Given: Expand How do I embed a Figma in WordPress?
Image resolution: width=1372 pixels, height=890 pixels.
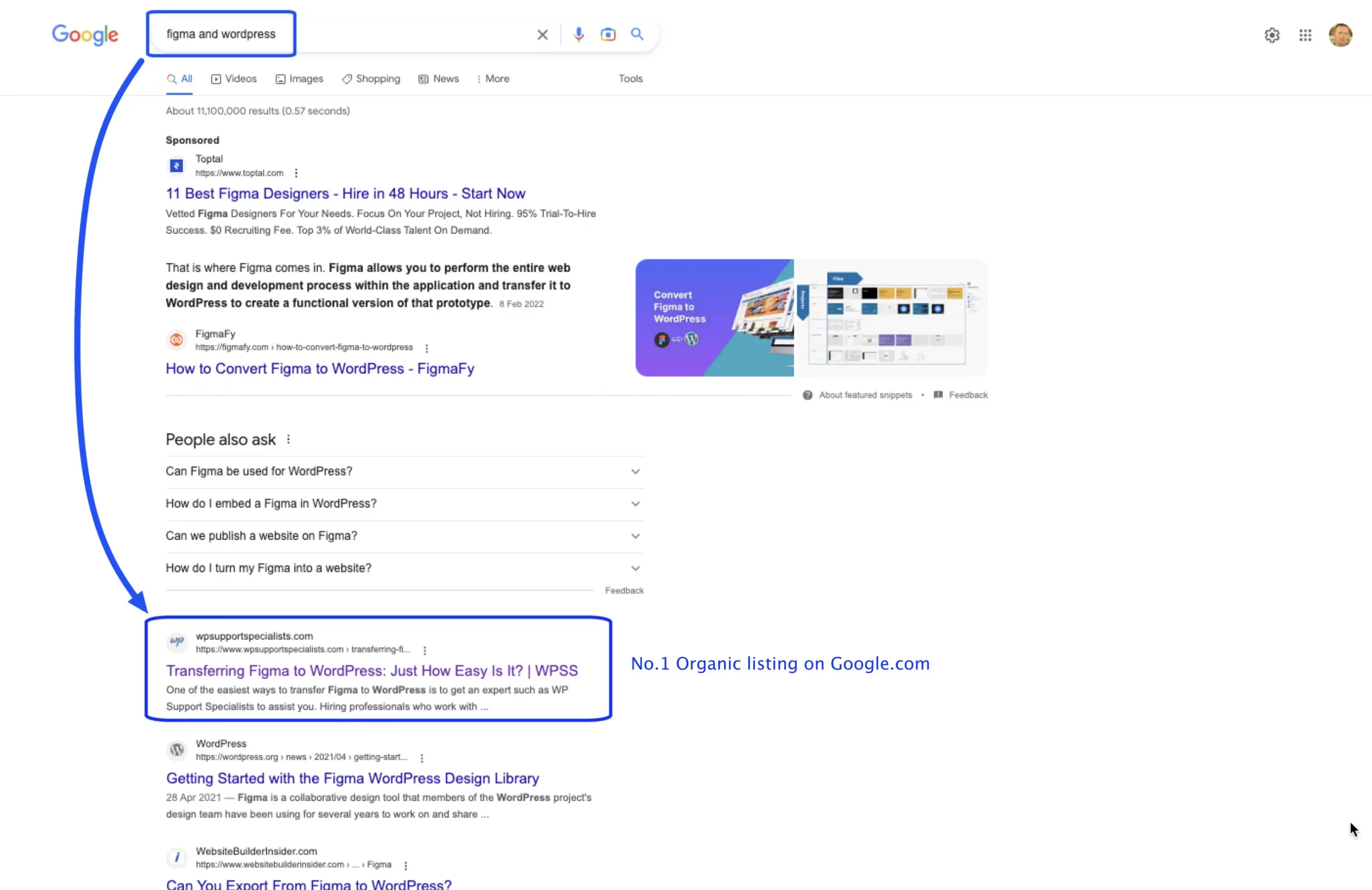Looking at the screenshot, I should [x=404, y=504].
